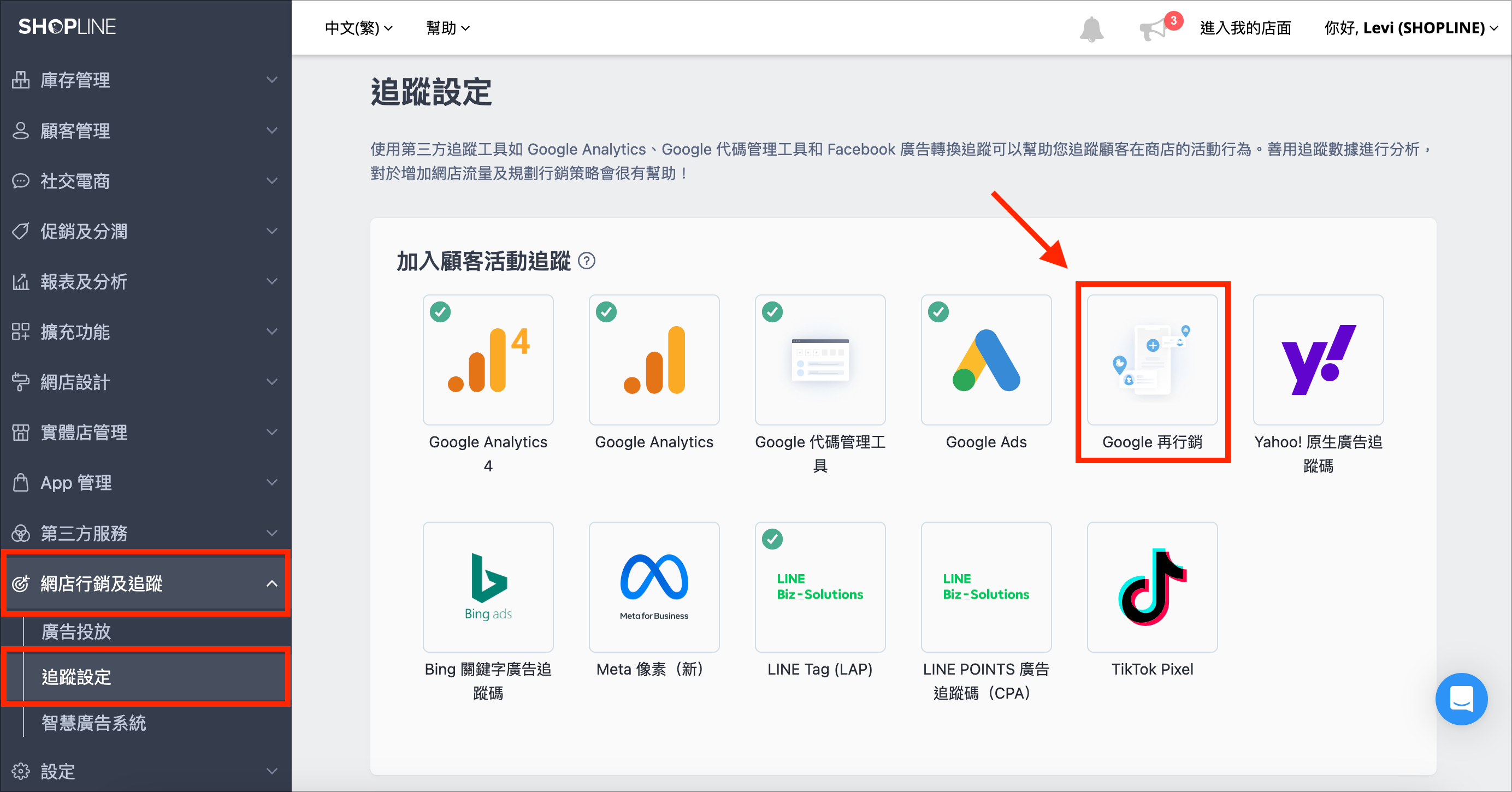Click the red notification badge showing 3

coord(1173,20)
